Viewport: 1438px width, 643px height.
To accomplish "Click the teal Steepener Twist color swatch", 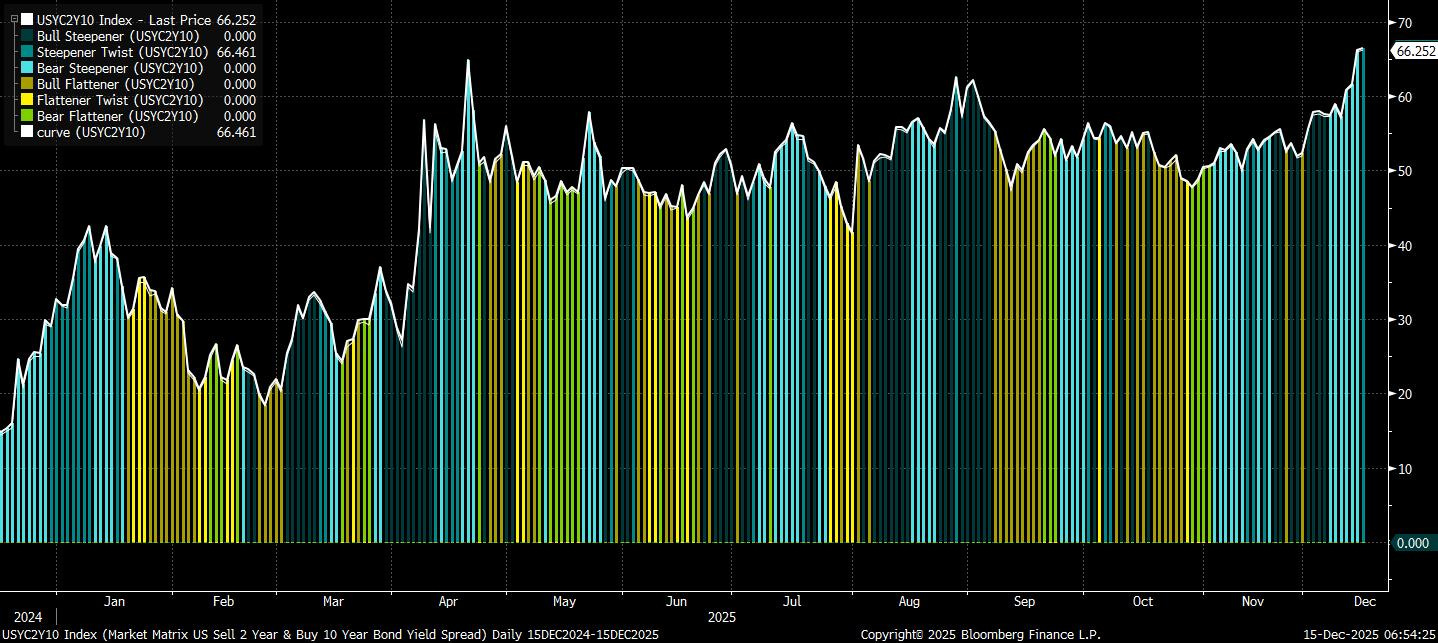I will pos(26,52).
